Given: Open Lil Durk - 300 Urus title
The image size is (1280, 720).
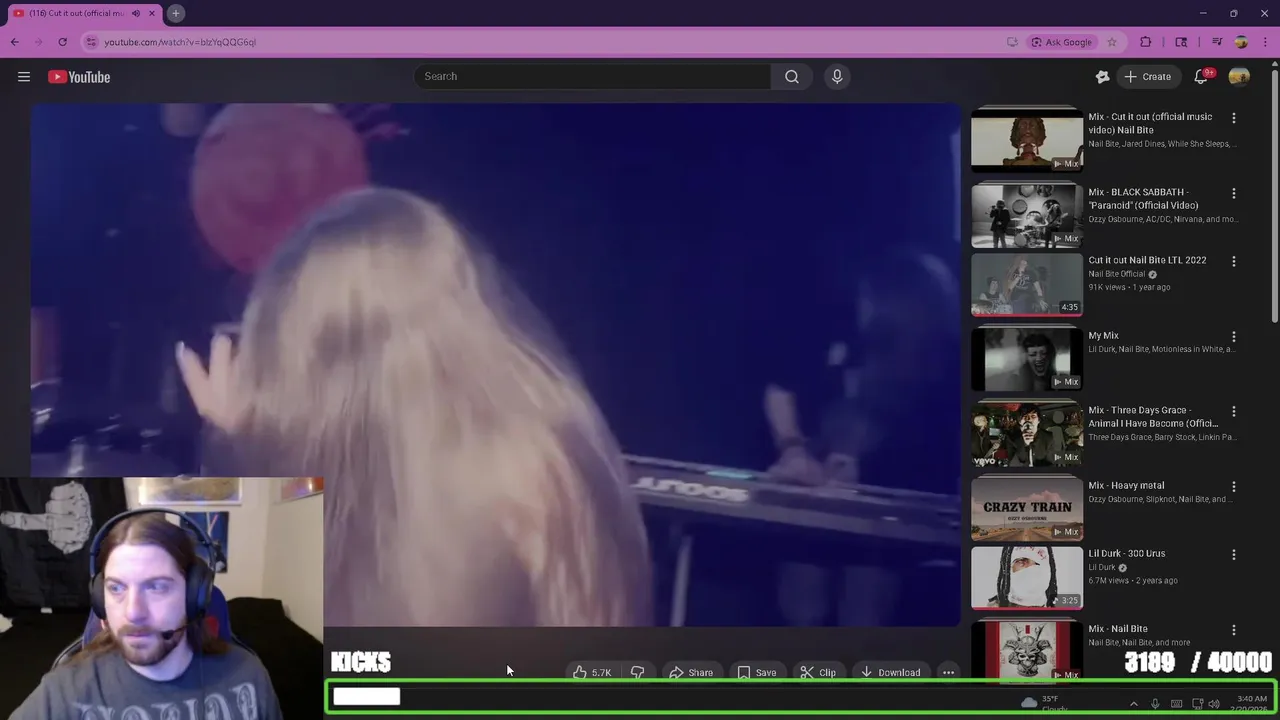Looking at the screenshot, I should coord(1126,554).
